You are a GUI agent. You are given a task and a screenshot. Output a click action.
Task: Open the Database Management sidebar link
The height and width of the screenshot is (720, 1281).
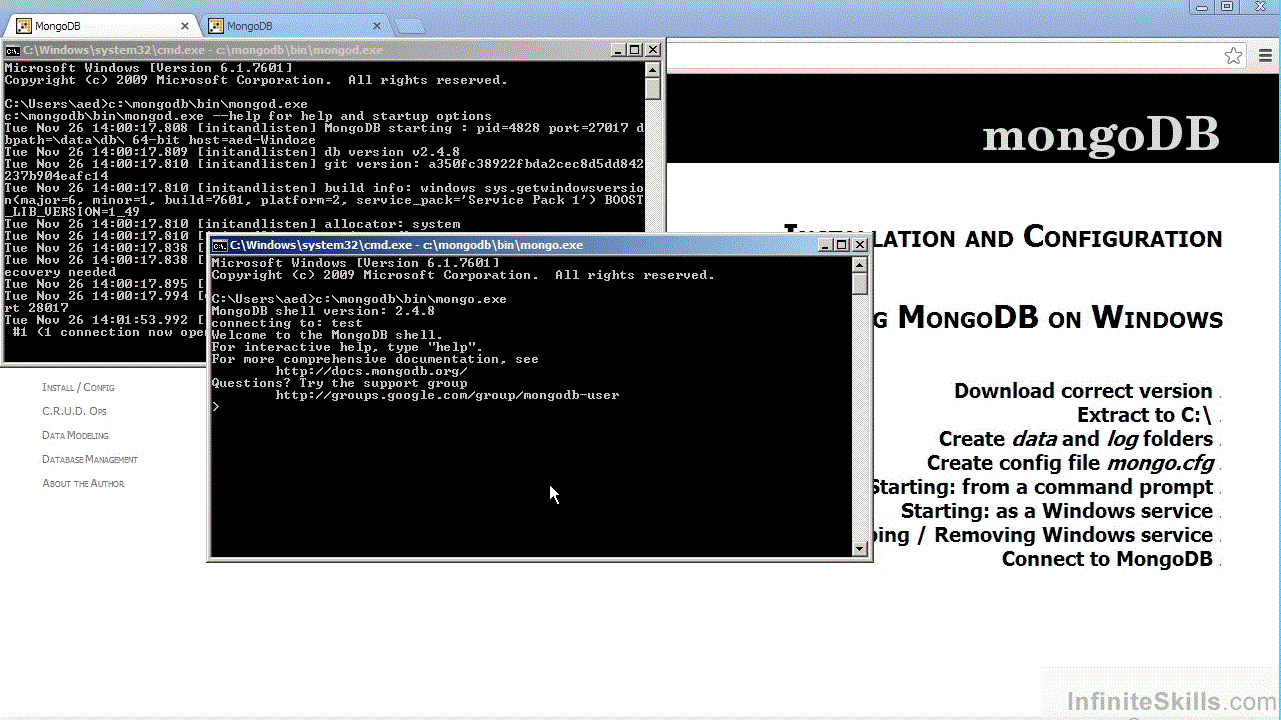(90, 459)
